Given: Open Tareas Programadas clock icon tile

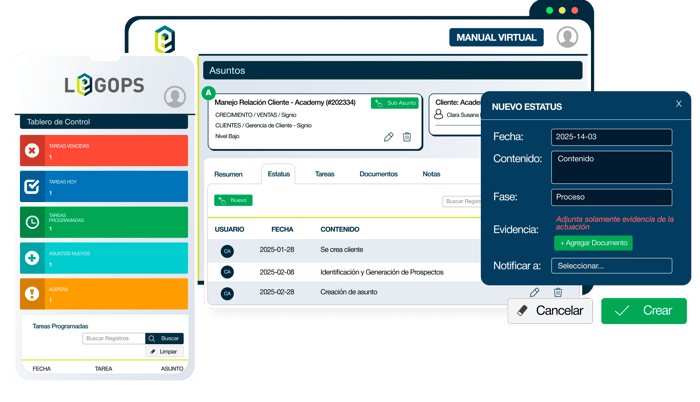Looking at the screenshot, I should pyautogui.click(x=32, y=222).
